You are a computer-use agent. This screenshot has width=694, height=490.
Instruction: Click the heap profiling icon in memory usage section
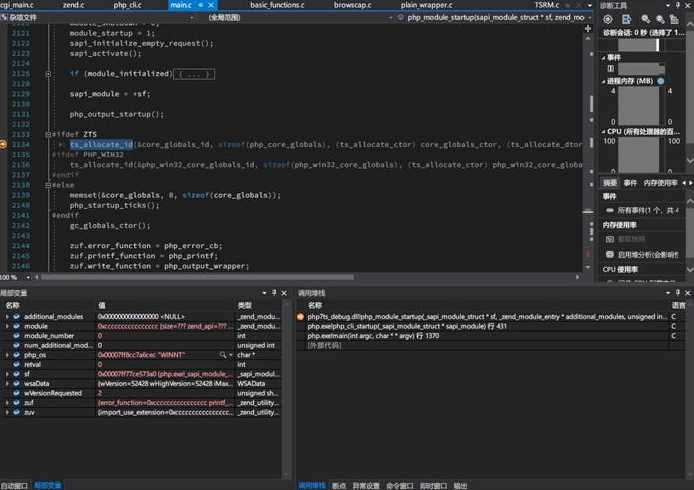[609, 255]
